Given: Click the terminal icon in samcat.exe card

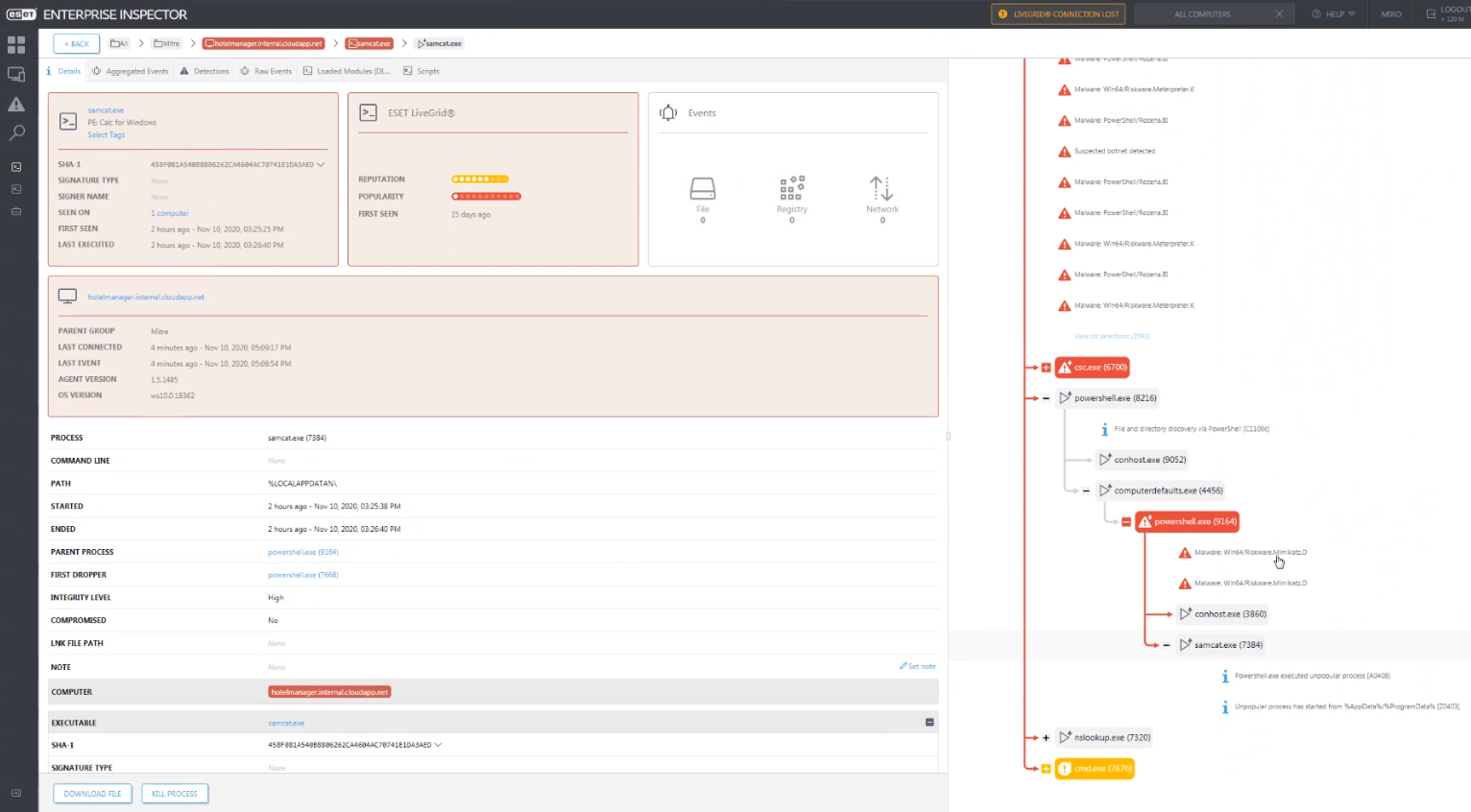Looking at the screenshot, I should coord(68,122).
